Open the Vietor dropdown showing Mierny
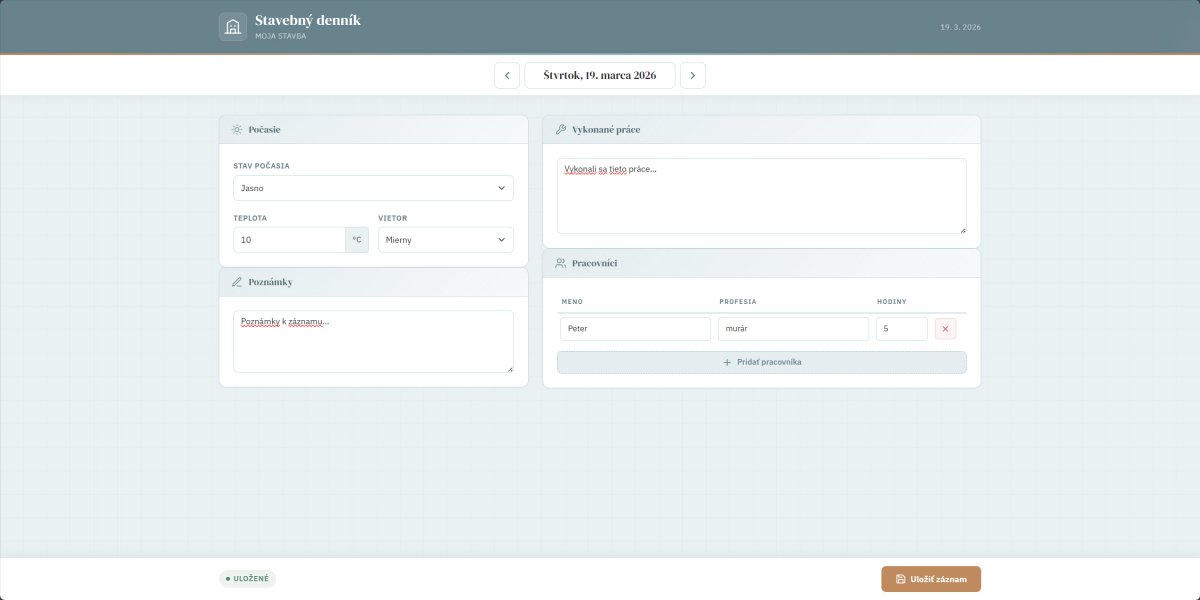The width and height of the screenshot is (1200, 600). pyautogui.click(x=445, y=240)
